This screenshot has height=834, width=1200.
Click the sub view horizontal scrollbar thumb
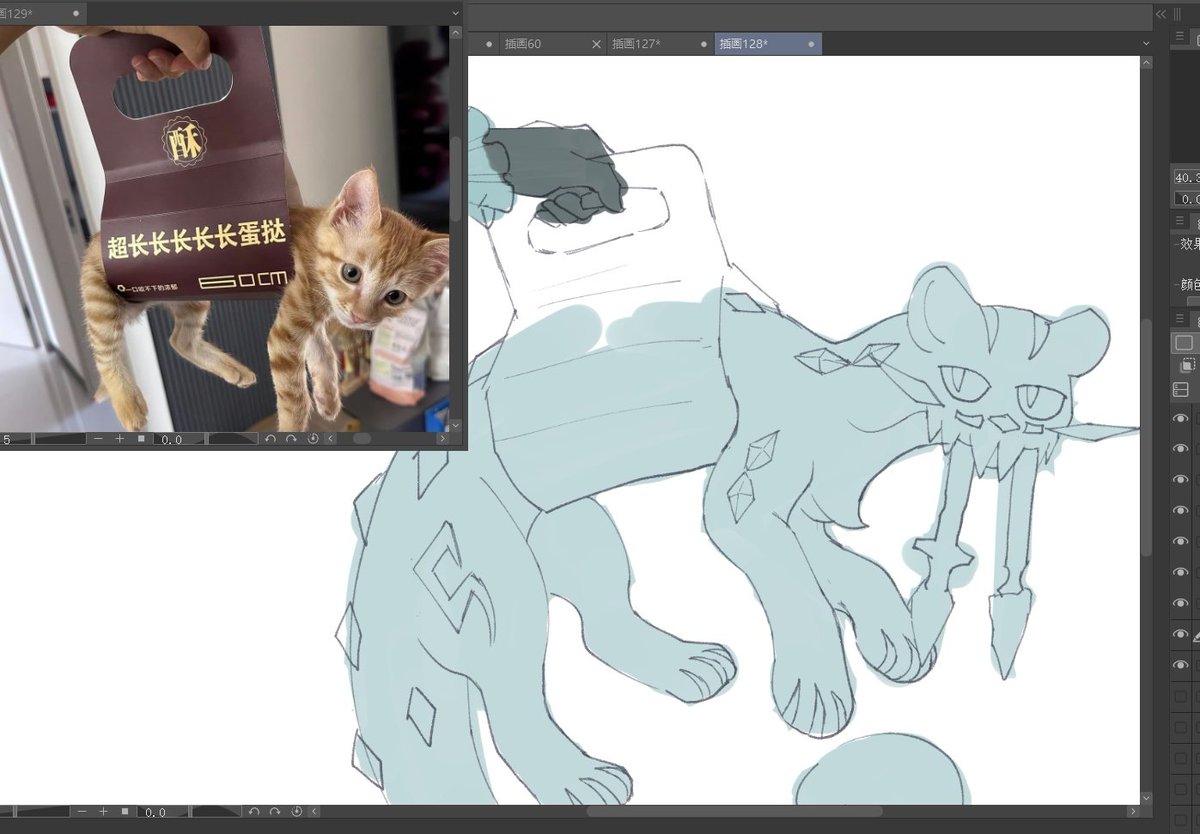pyautogui.click(x=361, y=439)
